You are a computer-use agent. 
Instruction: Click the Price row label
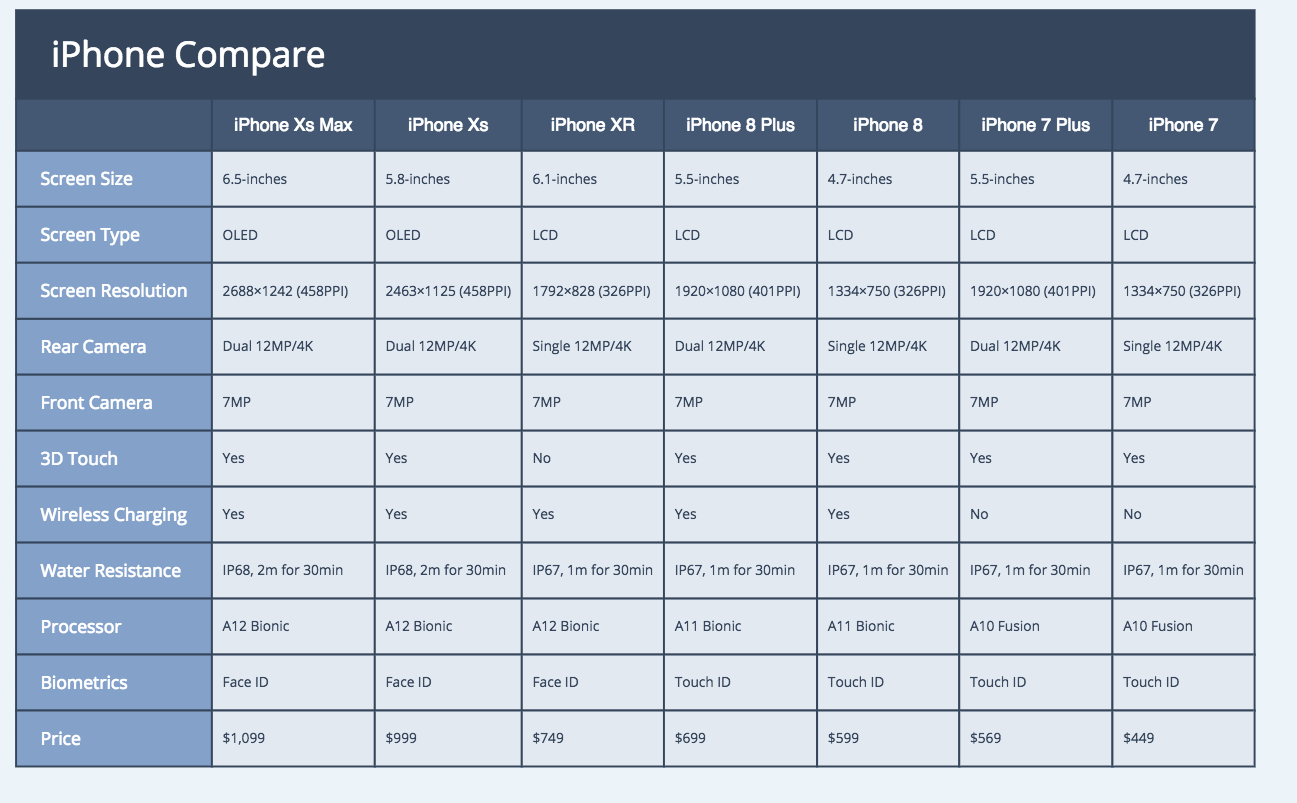coord(60,739)
